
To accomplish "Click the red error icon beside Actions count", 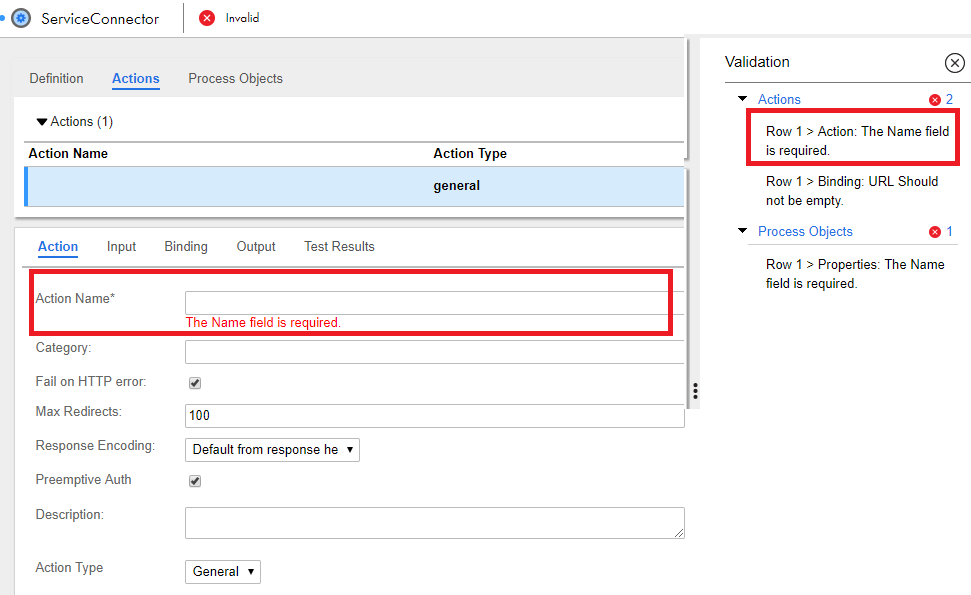I will pyautogui.click(x=934, y=100).
